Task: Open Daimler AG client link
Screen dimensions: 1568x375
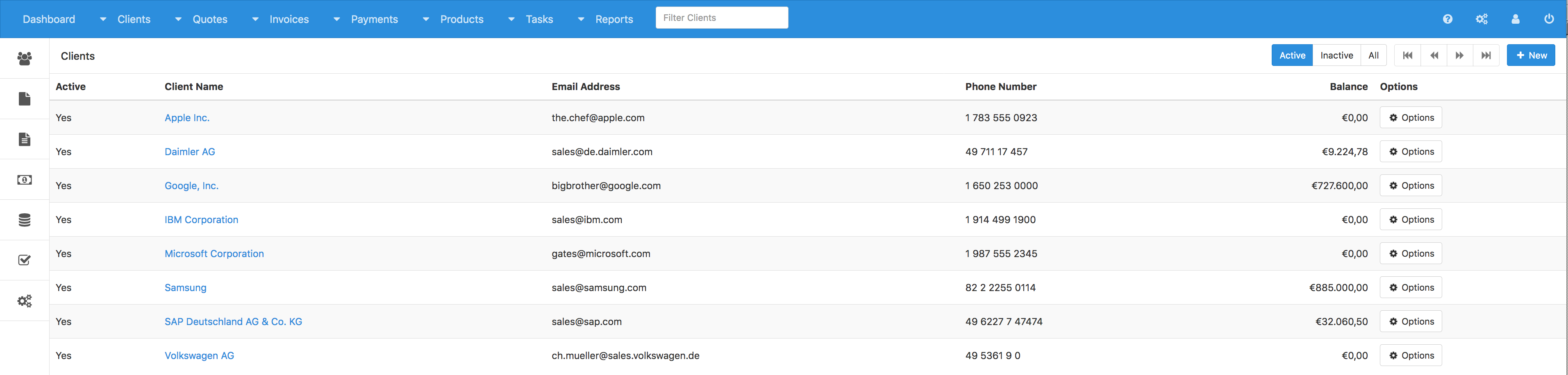Action: click(190, 152)
